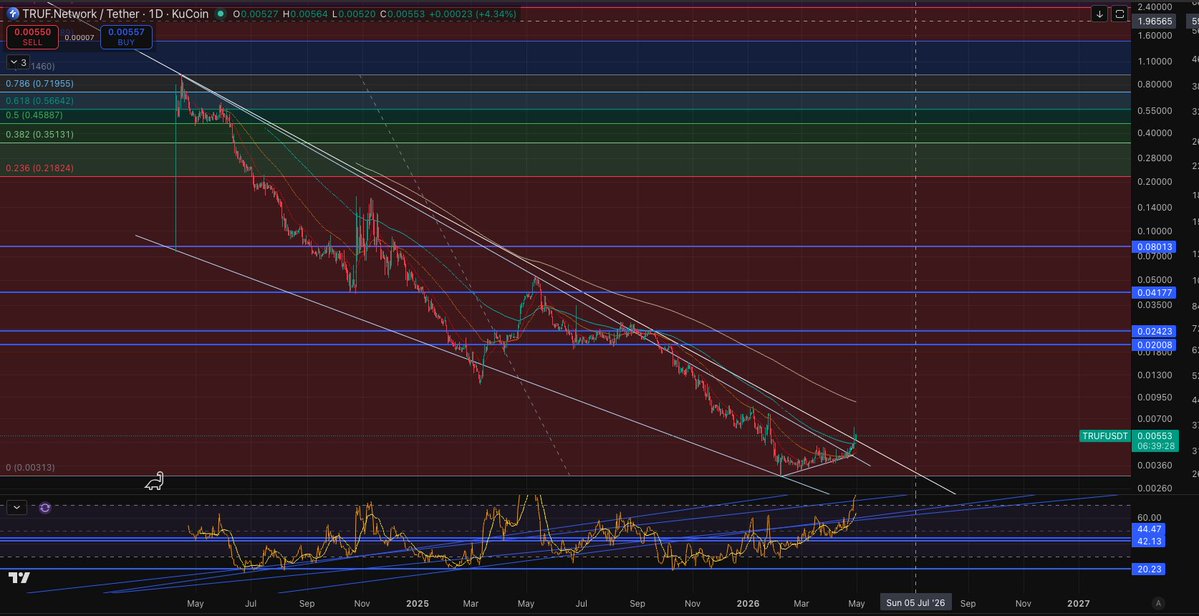Select the 0.02008 price label
The width and height of the screenshot is (1199, 616).
1155,345
